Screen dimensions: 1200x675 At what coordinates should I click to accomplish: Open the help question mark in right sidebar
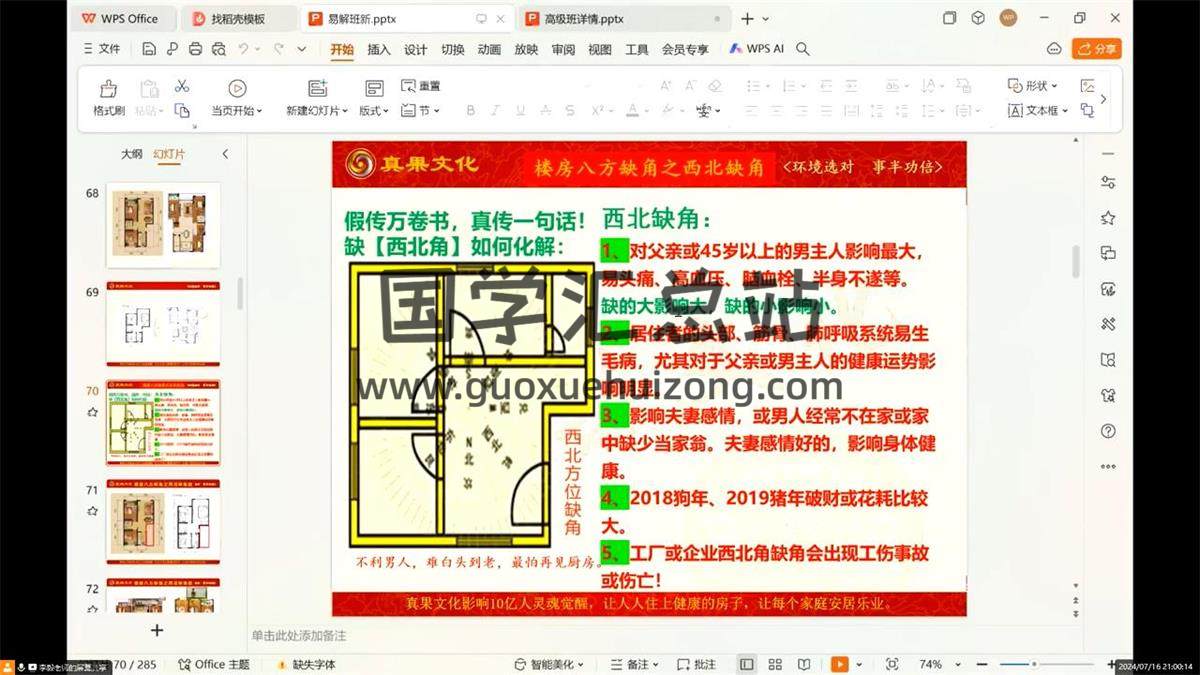(1108, 431)
